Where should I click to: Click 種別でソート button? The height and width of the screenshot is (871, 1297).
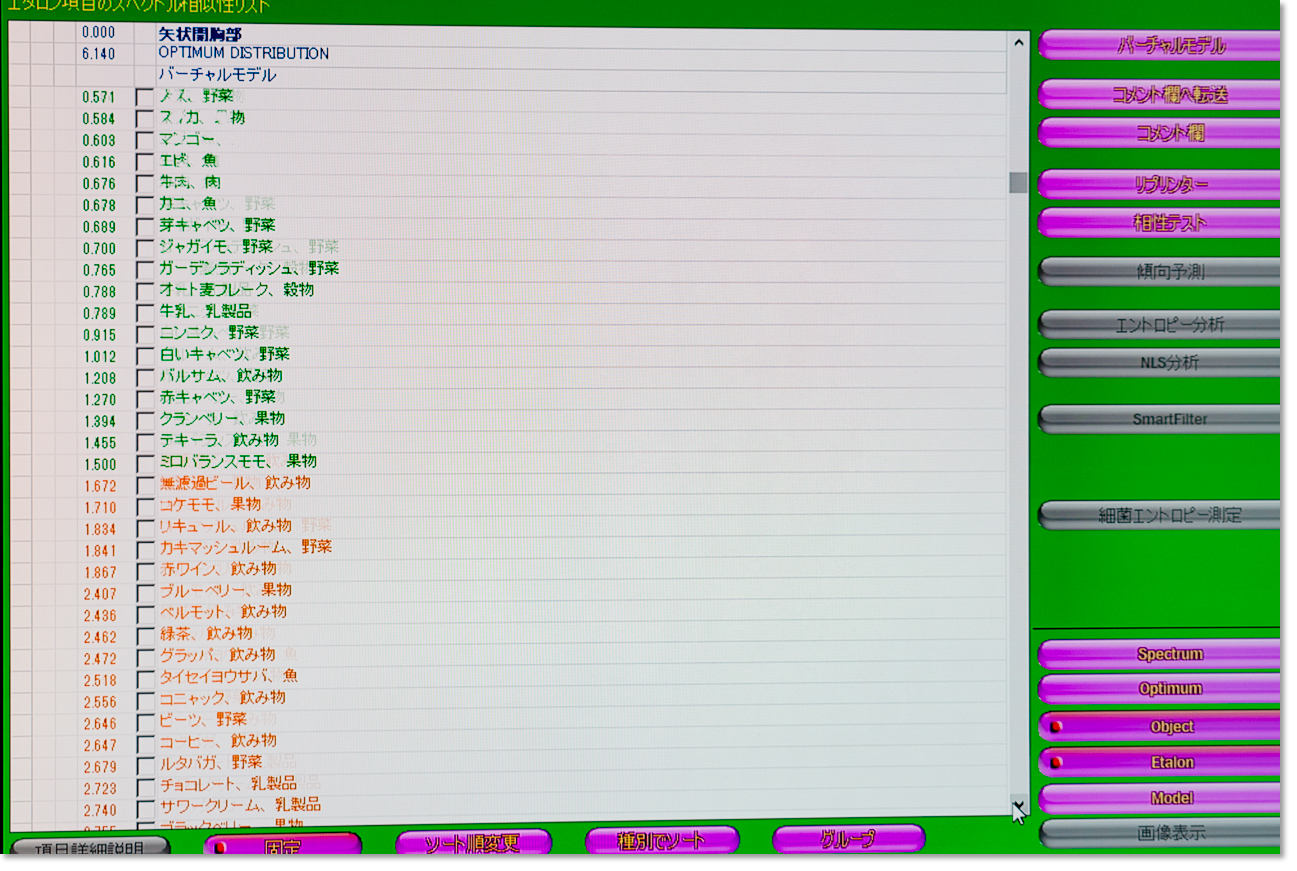point(662,841)
